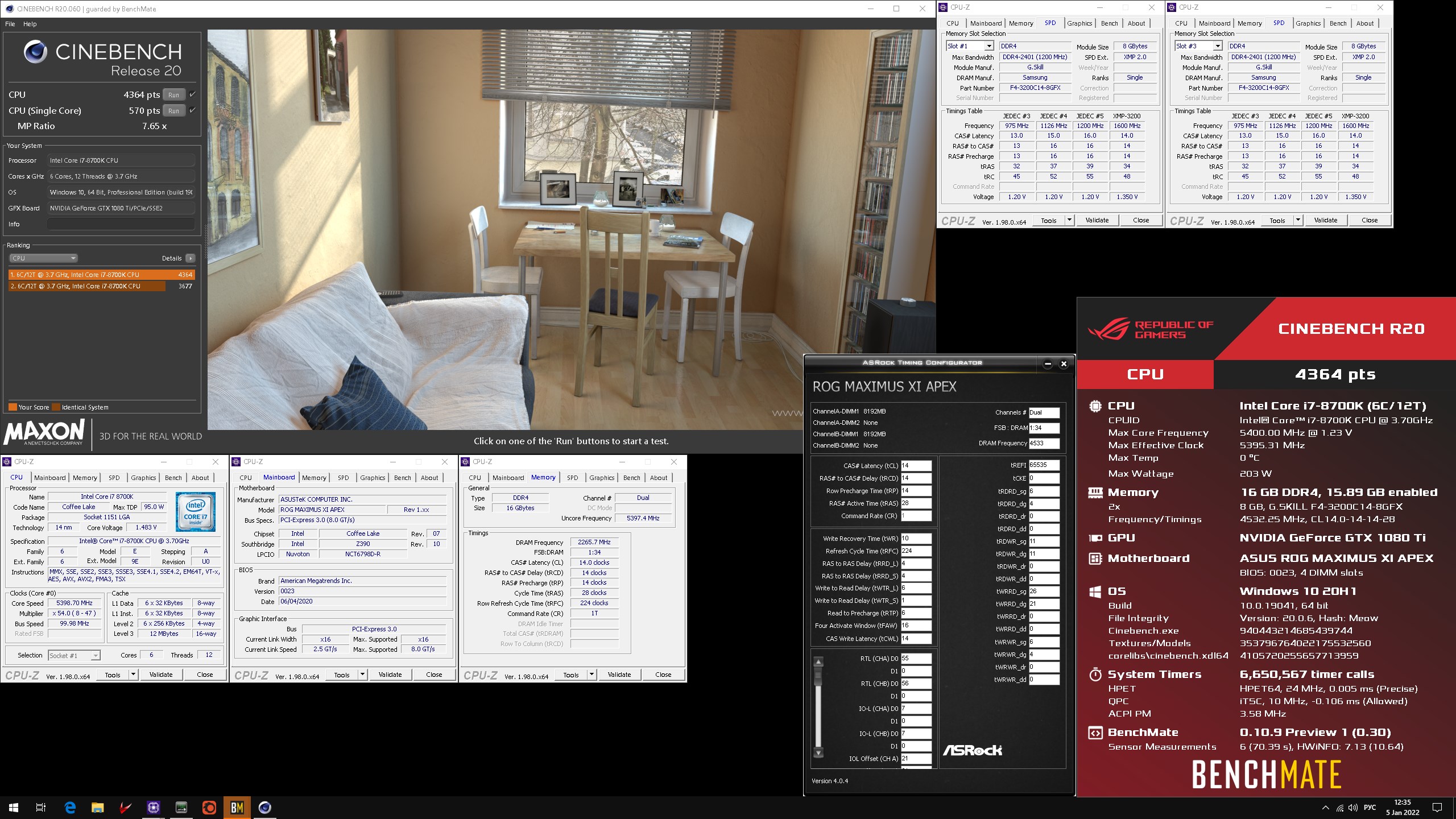
Task: Click the ASRock timings scrollbar thumb
Action: point(818,677)
